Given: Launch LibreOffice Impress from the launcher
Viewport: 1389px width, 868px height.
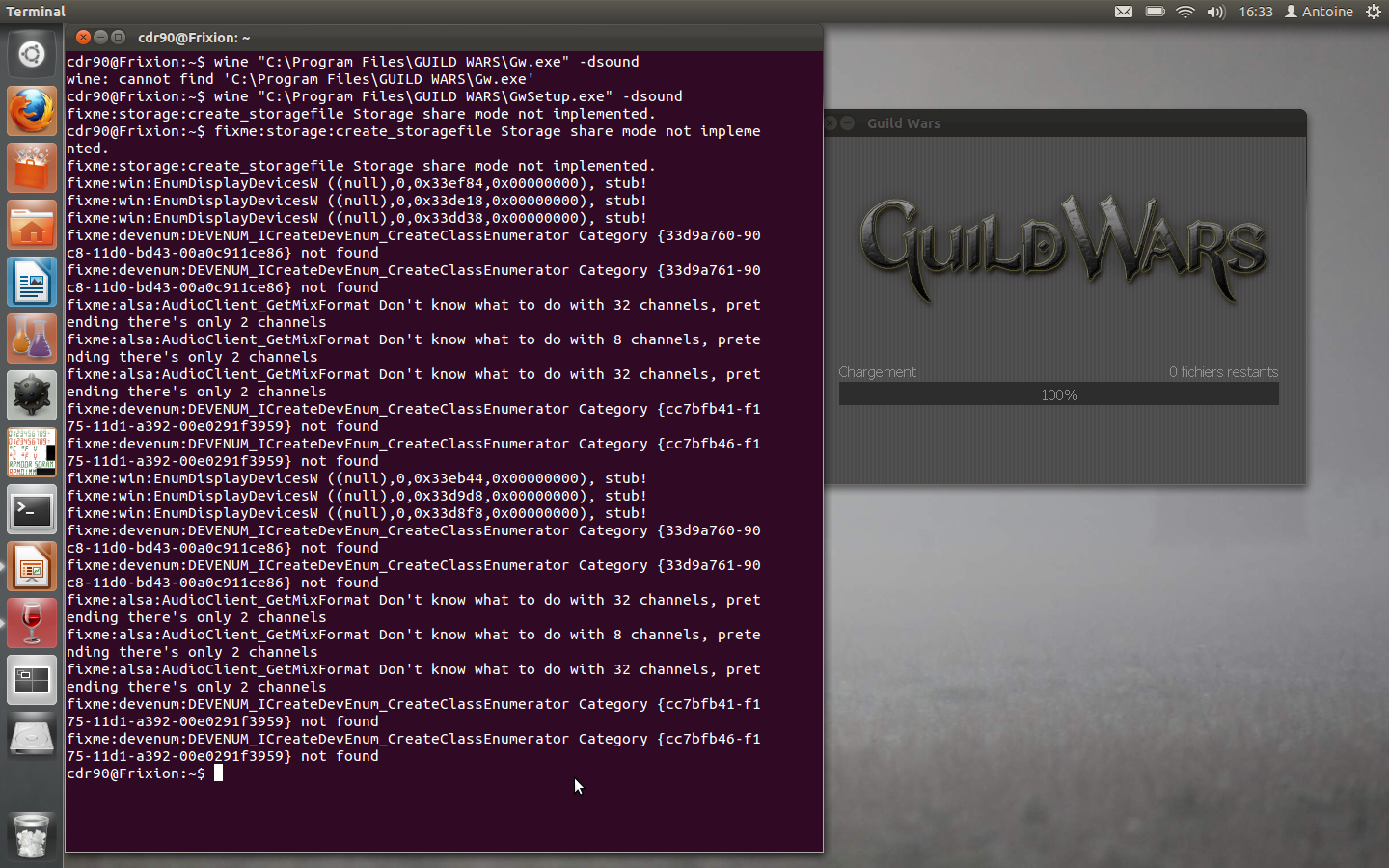Looking at the screenshot, I should tap(32, 566).
